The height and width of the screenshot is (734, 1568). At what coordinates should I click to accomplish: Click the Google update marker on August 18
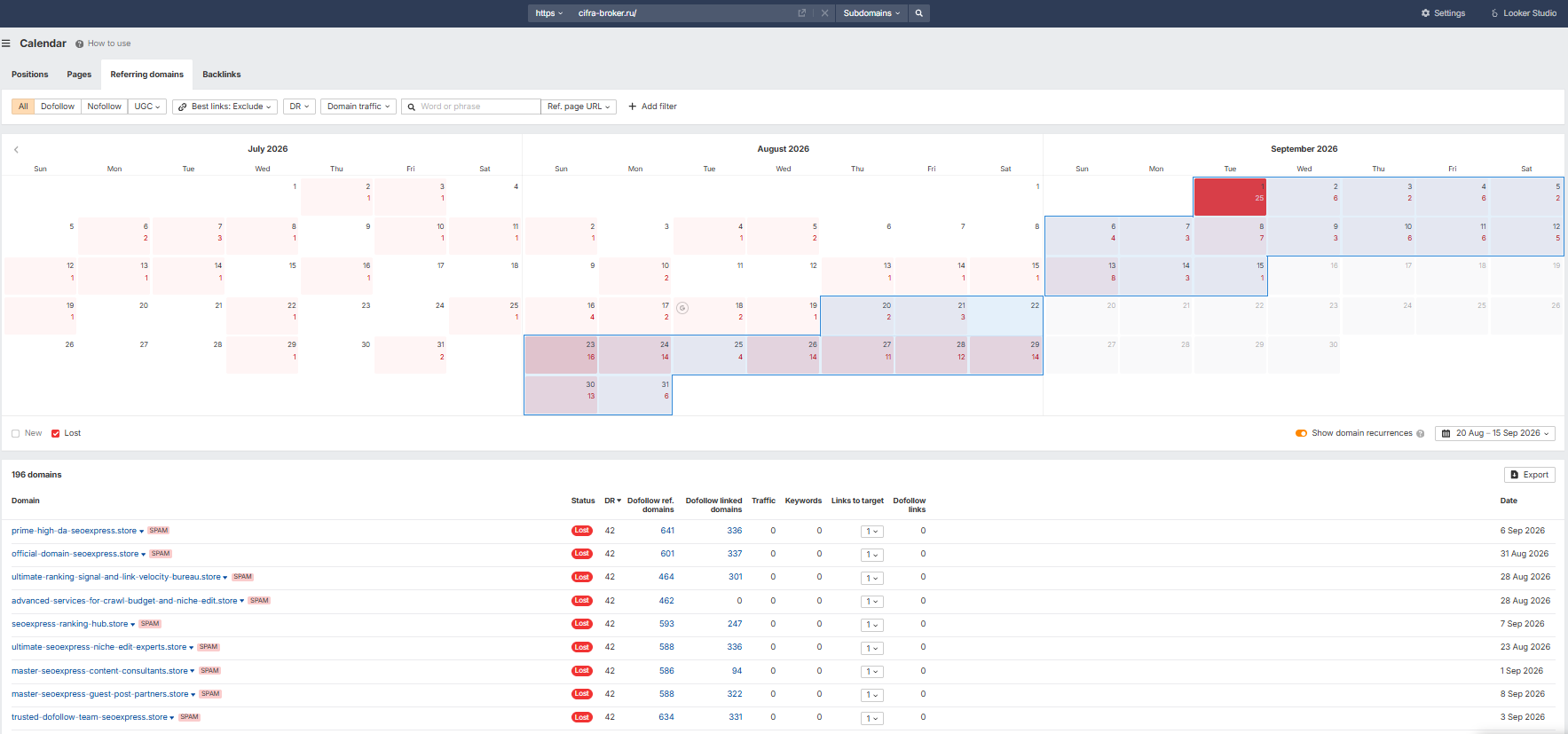[x=682, y=308]
